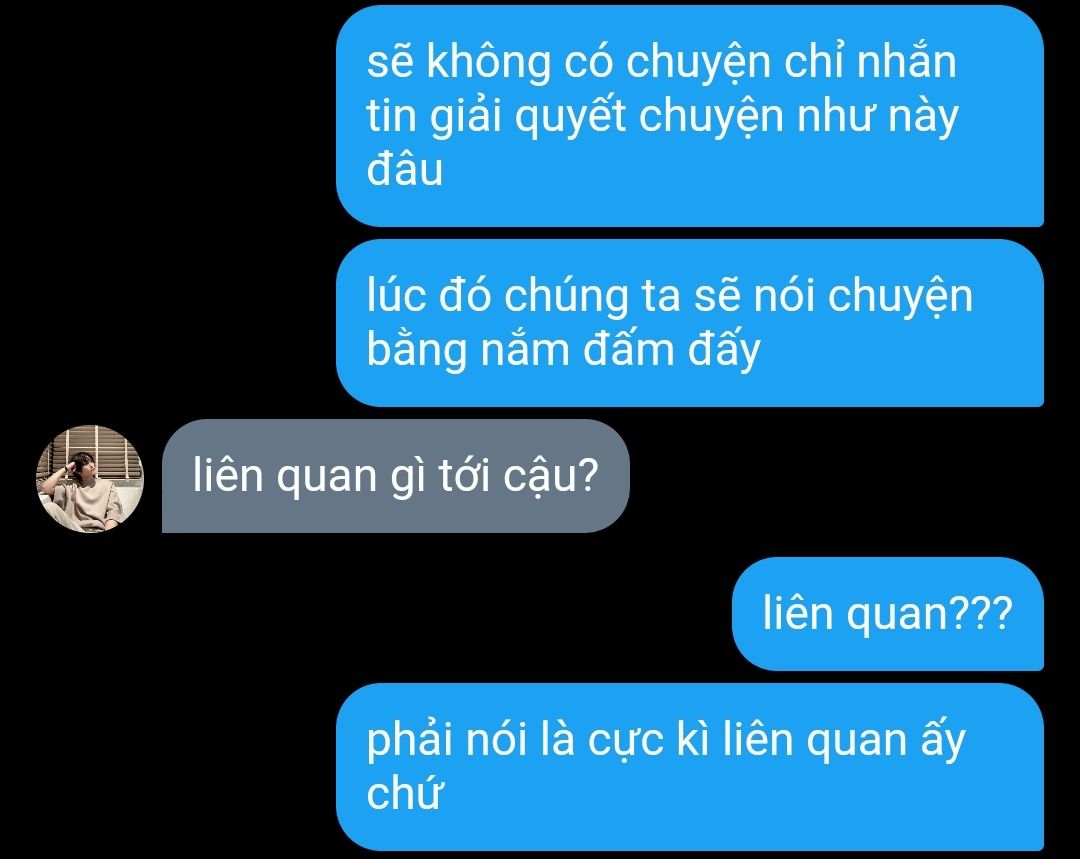Image resolution: width=1080 pixels, height=859 pixels.
Task: Click the word 'đâu' in the top message
Action: point(404,169)
